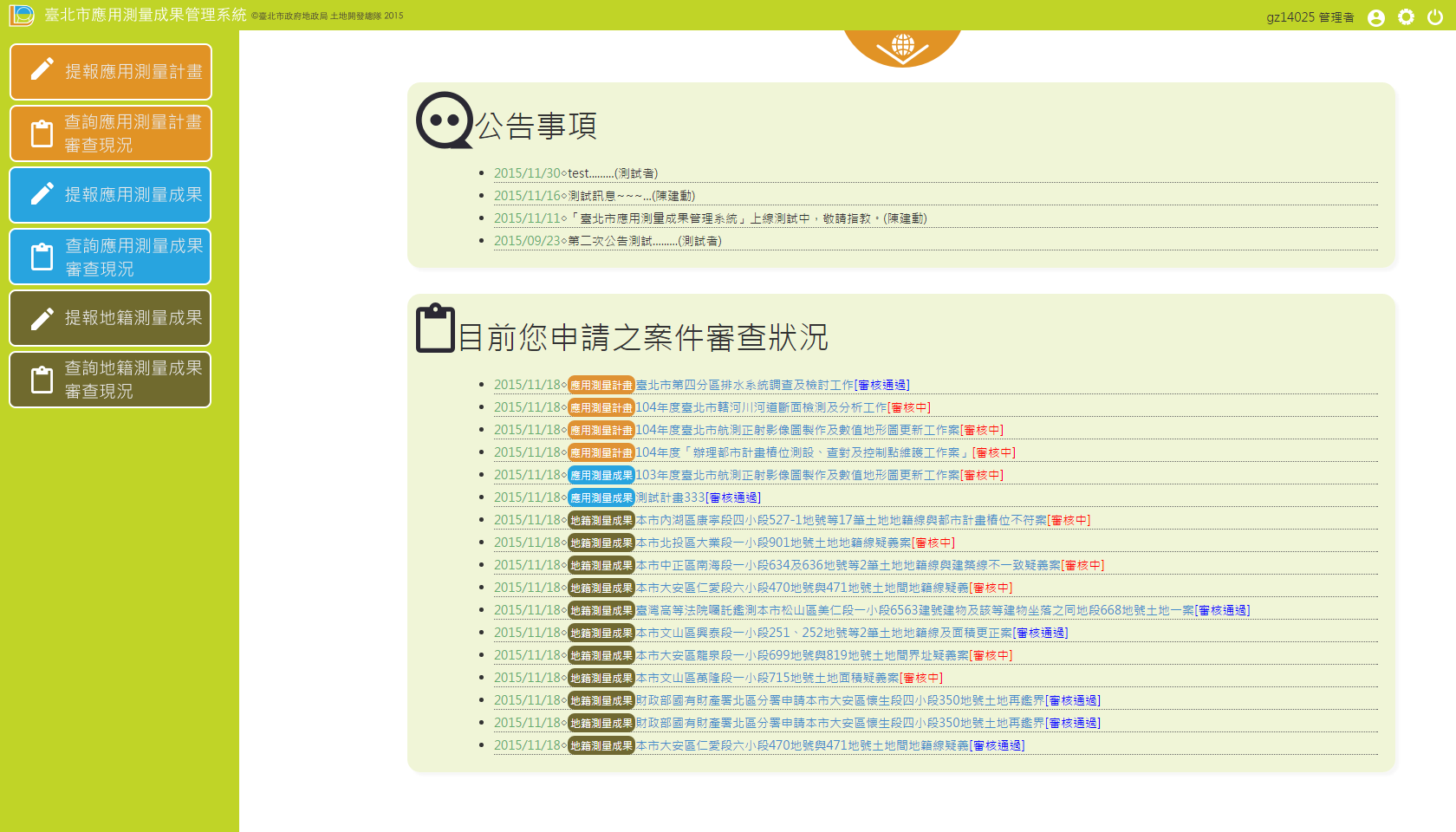This screenshot has width=1456, height=832.
Task: Click the pencil icon on 提報應用測量計畫
Action: point(42,70)
